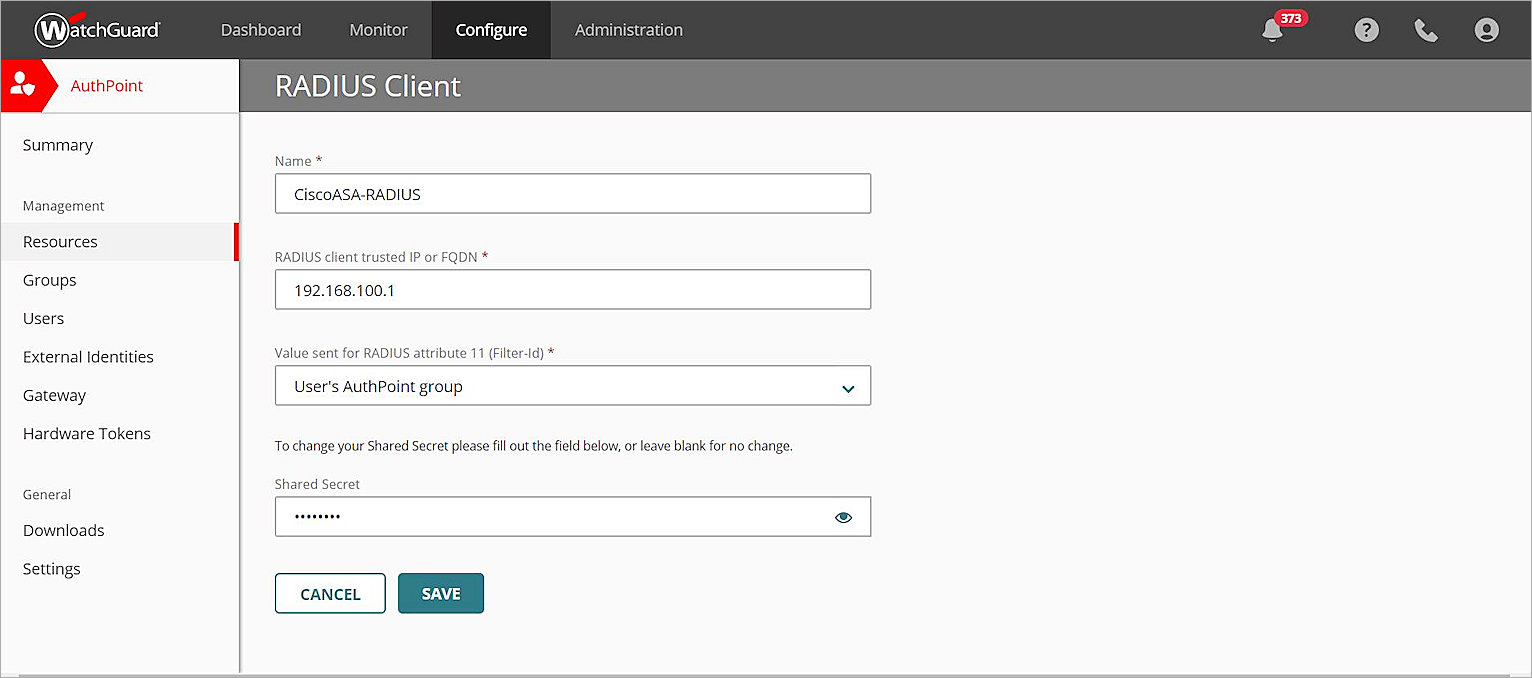The image size is (1532, 678).
Task: Click the Name field containing CiscoASA-RADIUS
Action: point(572,193)
